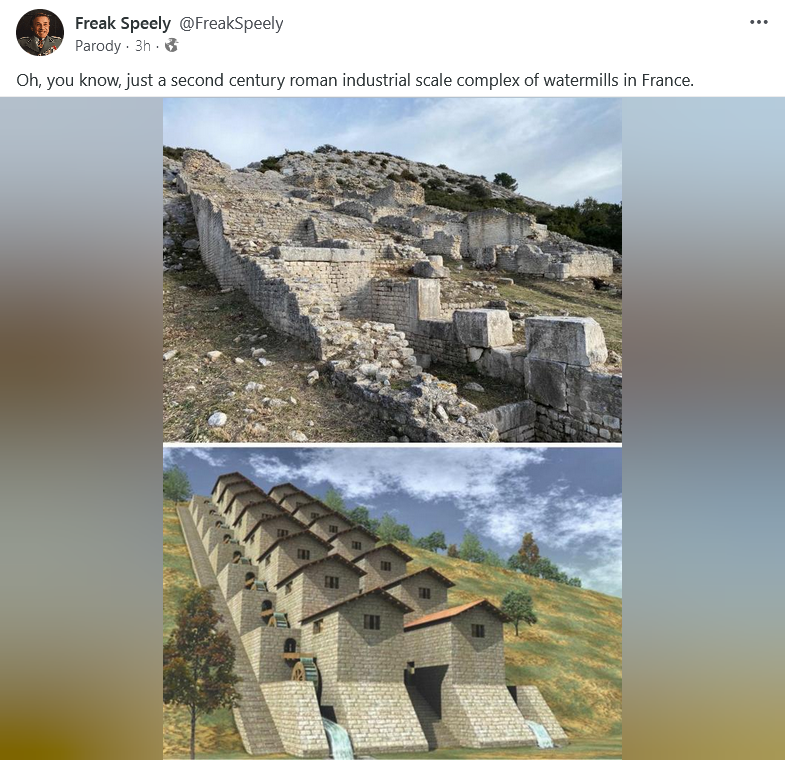
Task: Open the watermill reconstruction render image
Action: 392,603
